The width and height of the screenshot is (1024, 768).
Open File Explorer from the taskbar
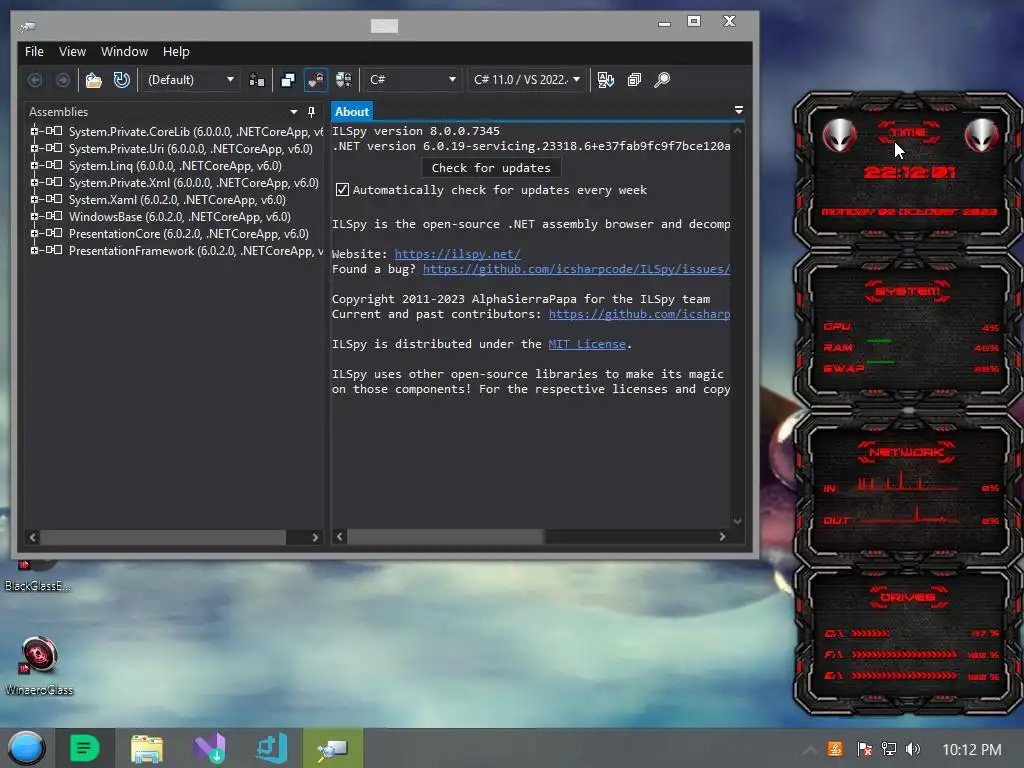pos(146,748)
